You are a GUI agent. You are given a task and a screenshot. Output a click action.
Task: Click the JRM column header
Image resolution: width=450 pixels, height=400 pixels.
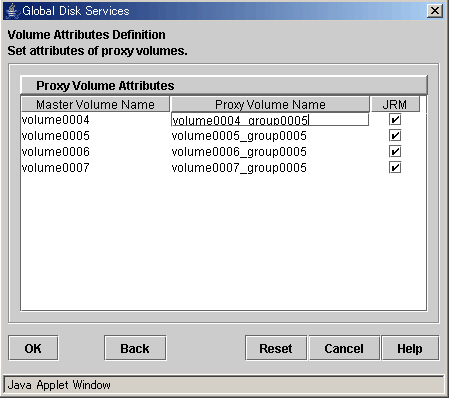395,104
